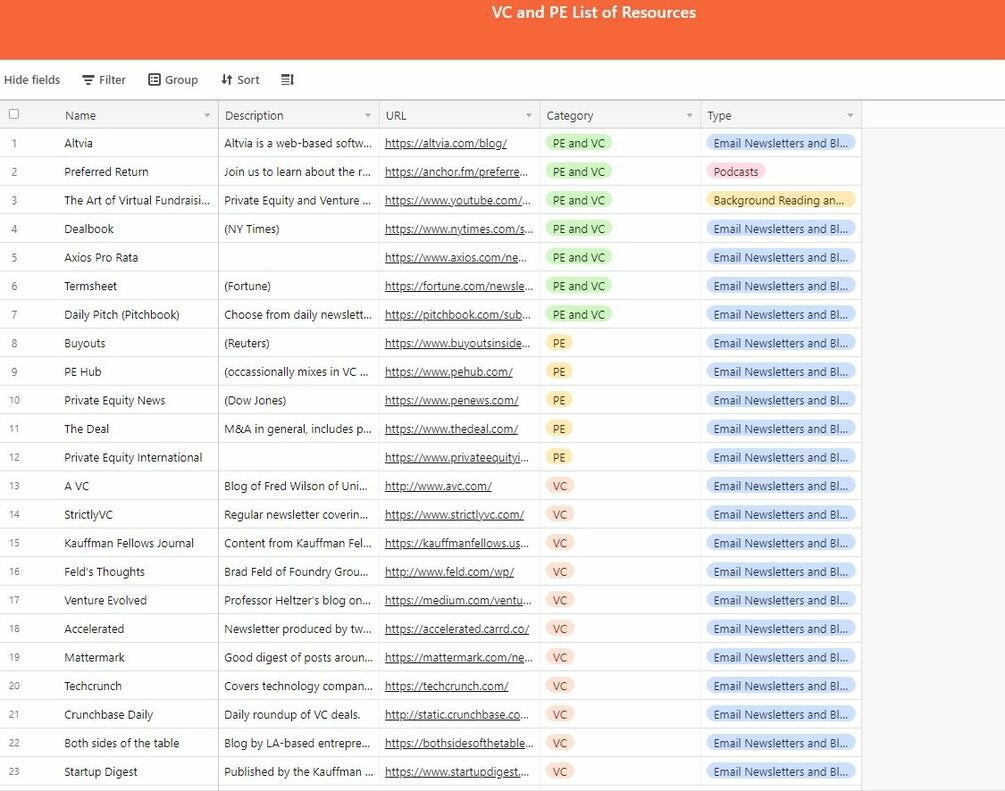Open the anchor.fm Preferred Return link

click(x=456, y=172)
